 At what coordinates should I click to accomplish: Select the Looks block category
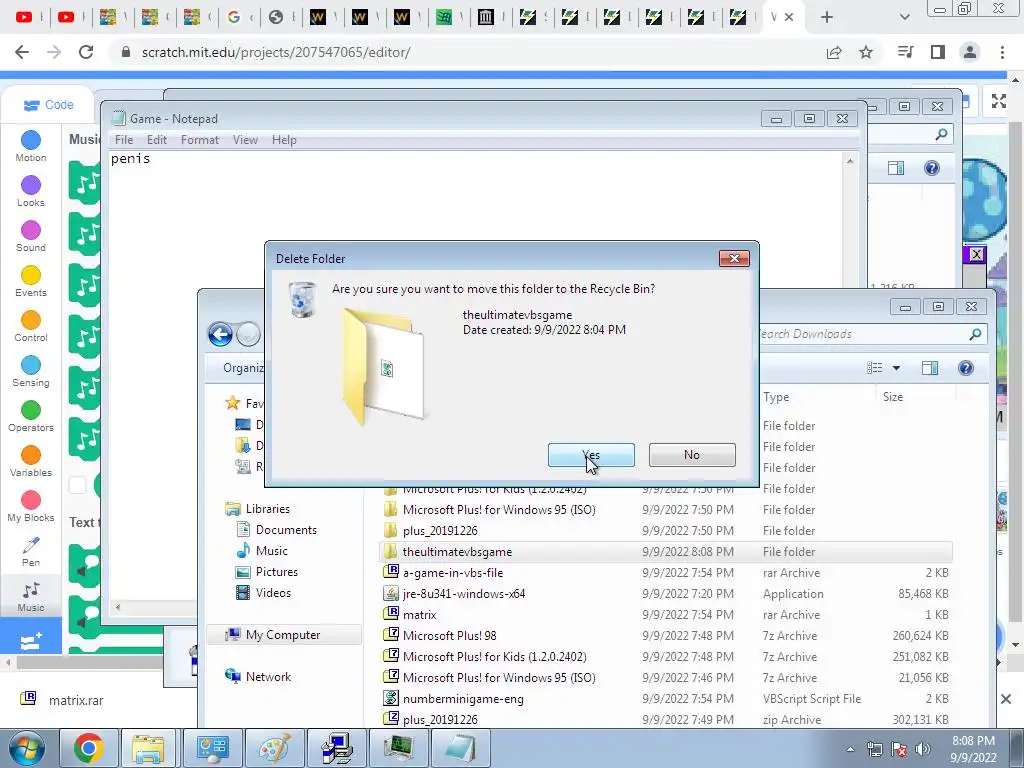click(31, 191)
